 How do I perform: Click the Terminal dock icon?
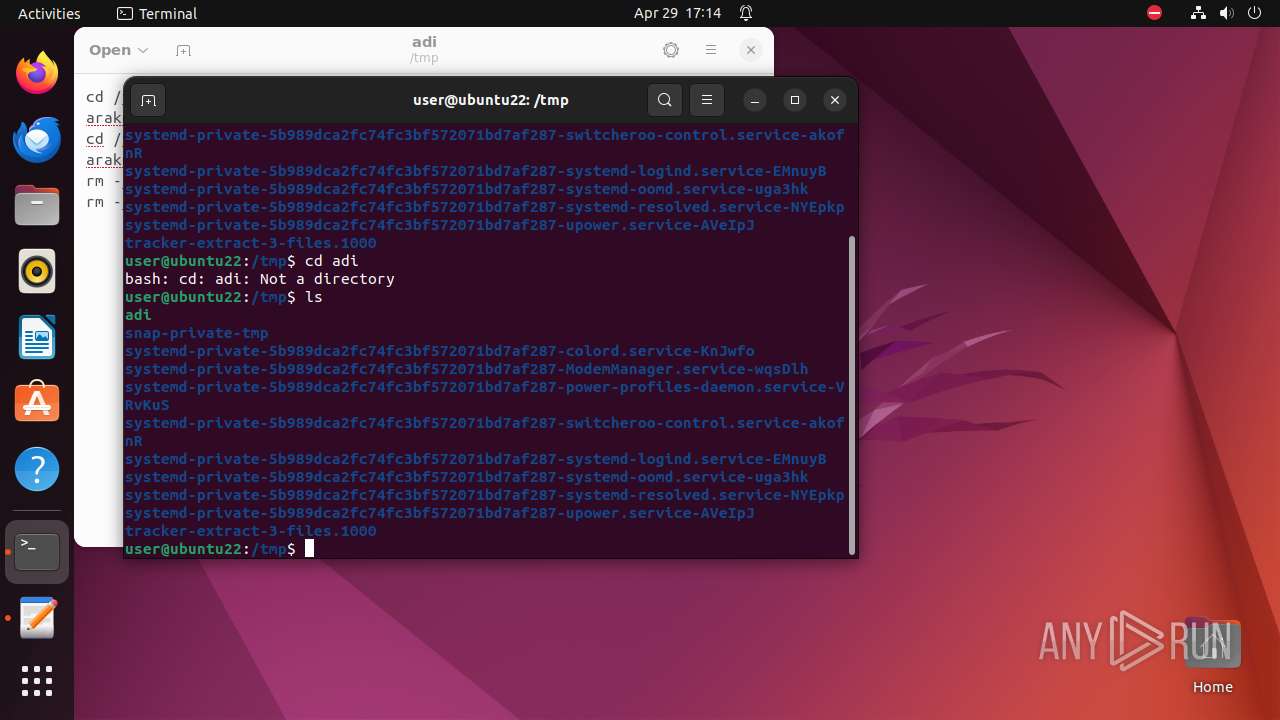[37, 552]
